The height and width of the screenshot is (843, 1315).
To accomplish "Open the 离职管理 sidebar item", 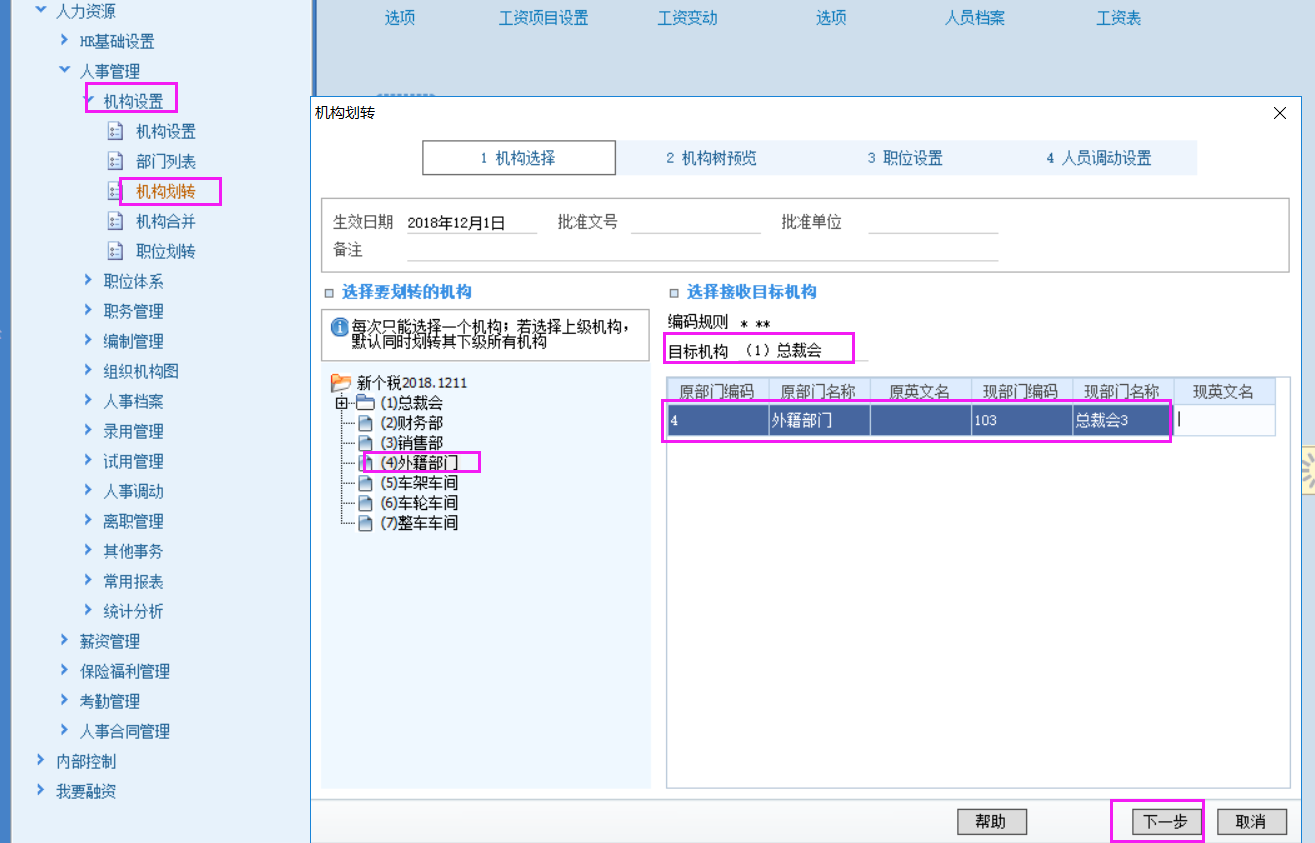I will (134, 521).
